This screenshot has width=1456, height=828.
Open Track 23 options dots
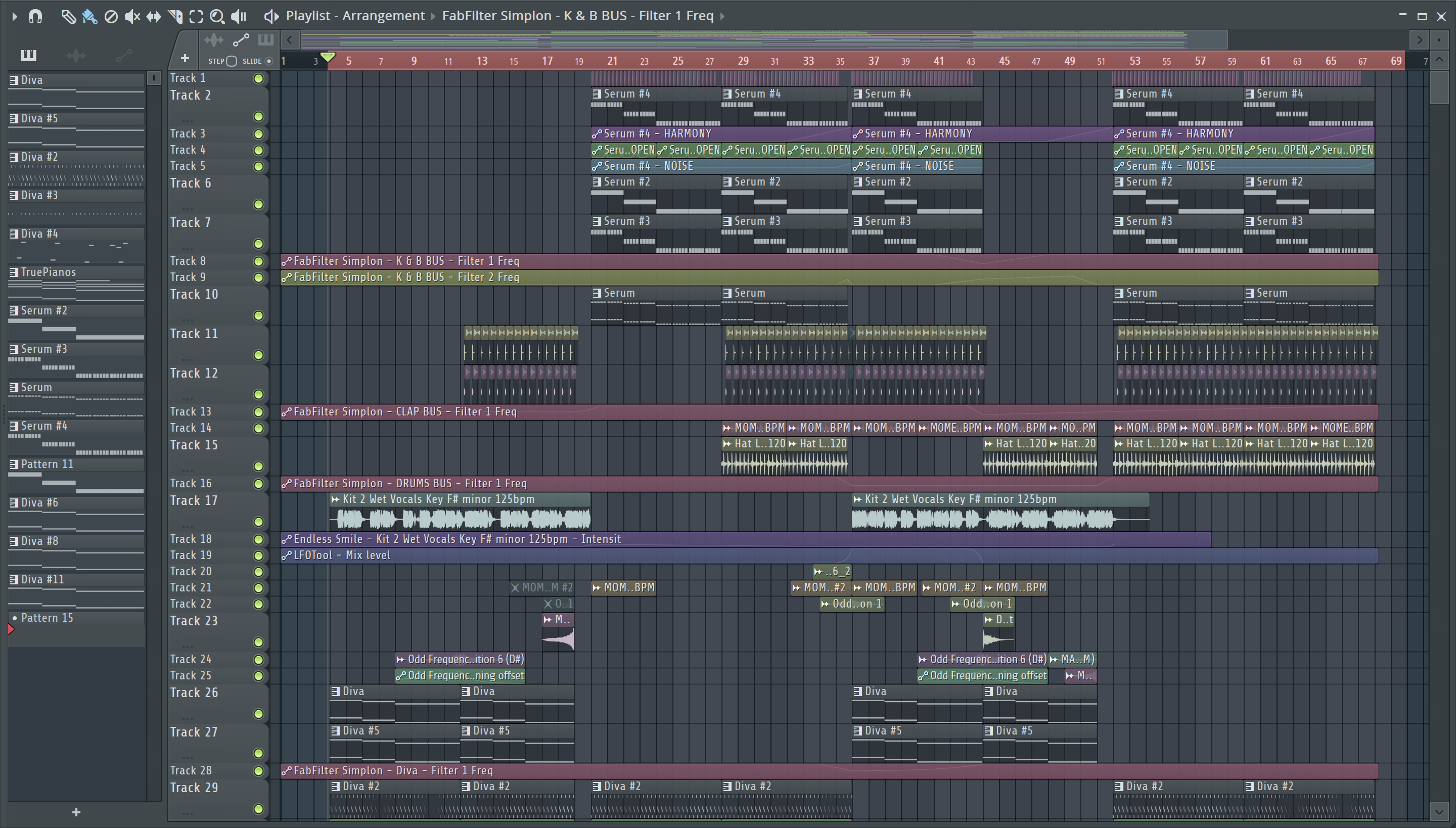pyautogui.click(x=188, y=646)
